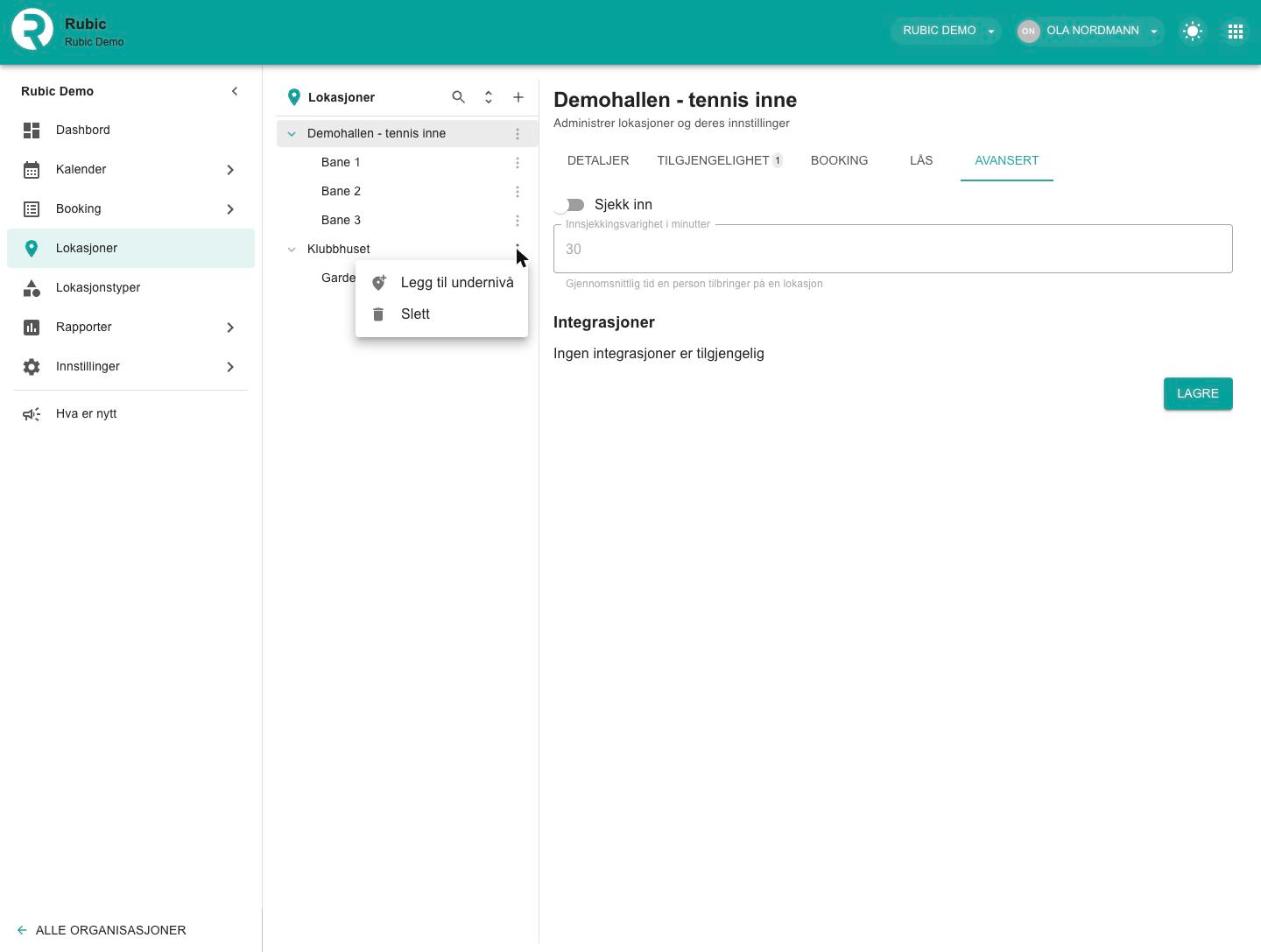Collapse the Demohallen - tennis inne tree node
This screenshot has height=952, width=1261.
click(x=292, y=133)
